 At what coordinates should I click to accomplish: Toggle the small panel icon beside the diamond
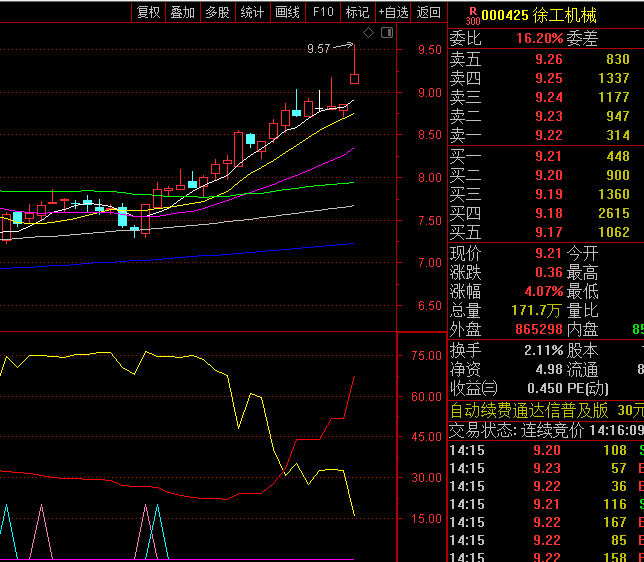pyautogui.click(x=387, y=33)
